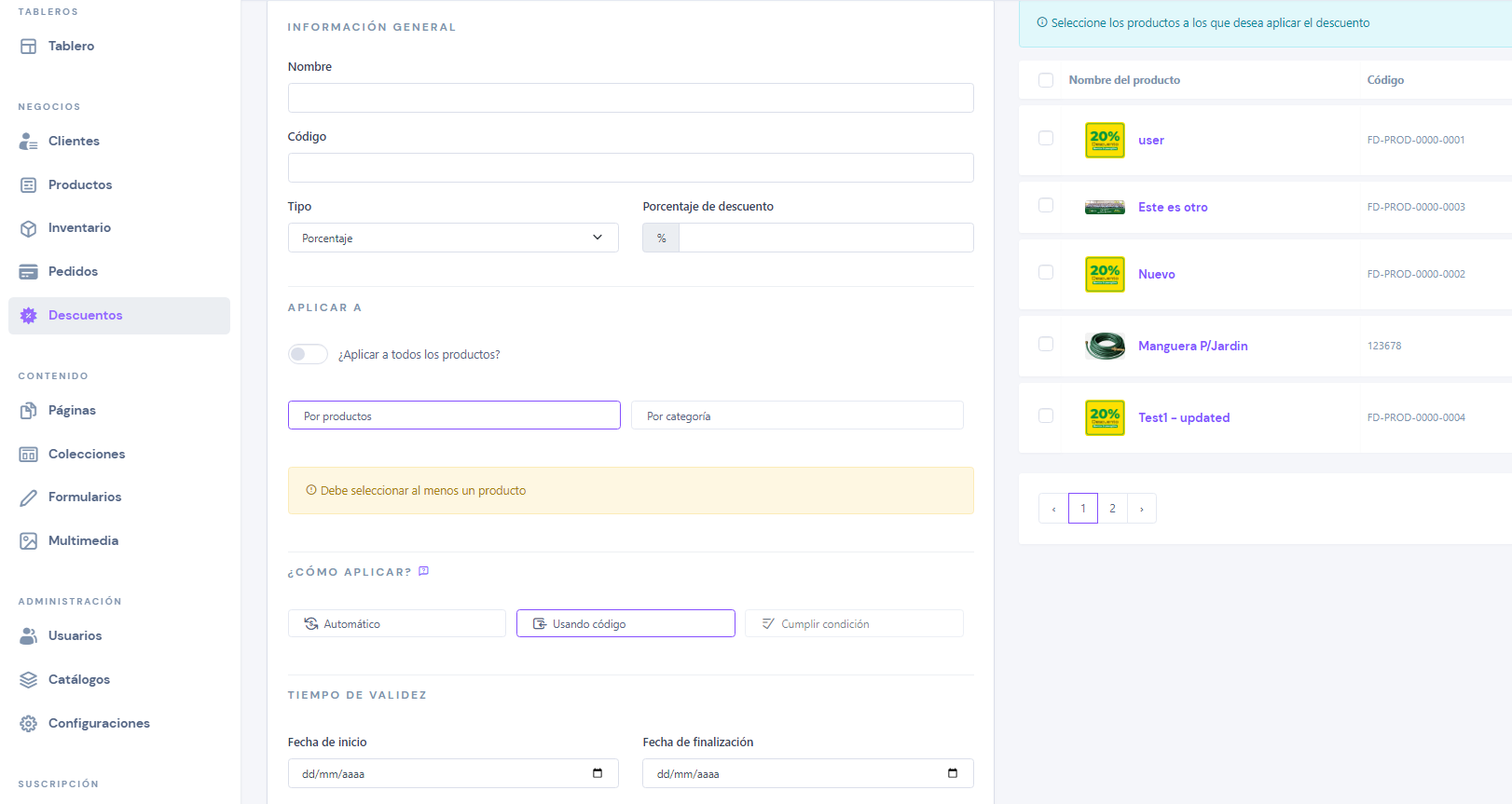
Task: Click product code 123678
Action: 1384,346
